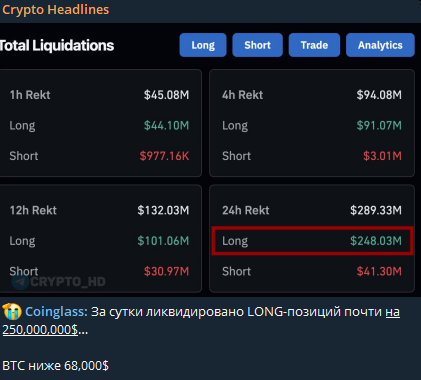Select the 4h Rekt panel
This screenshot has height=380, width=421.
tap(312, 123)
